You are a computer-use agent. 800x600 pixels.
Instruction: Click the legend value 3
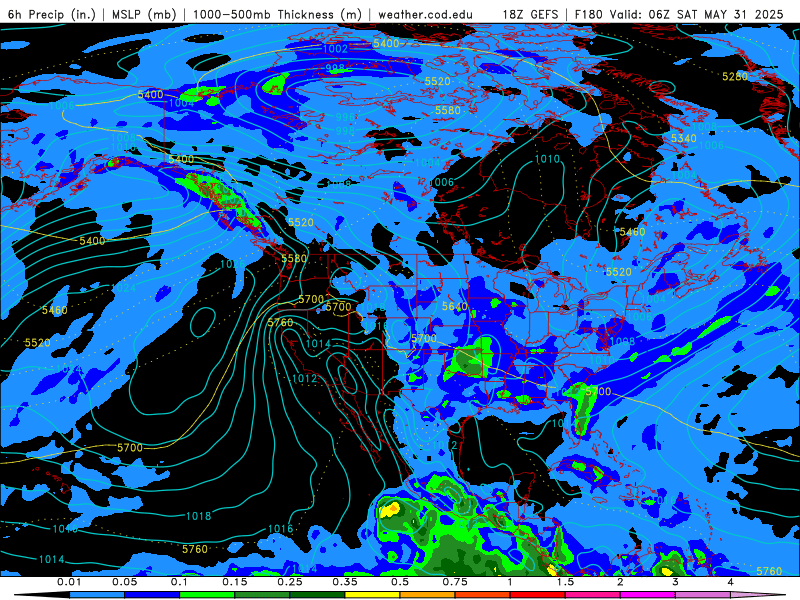[675, 582]
